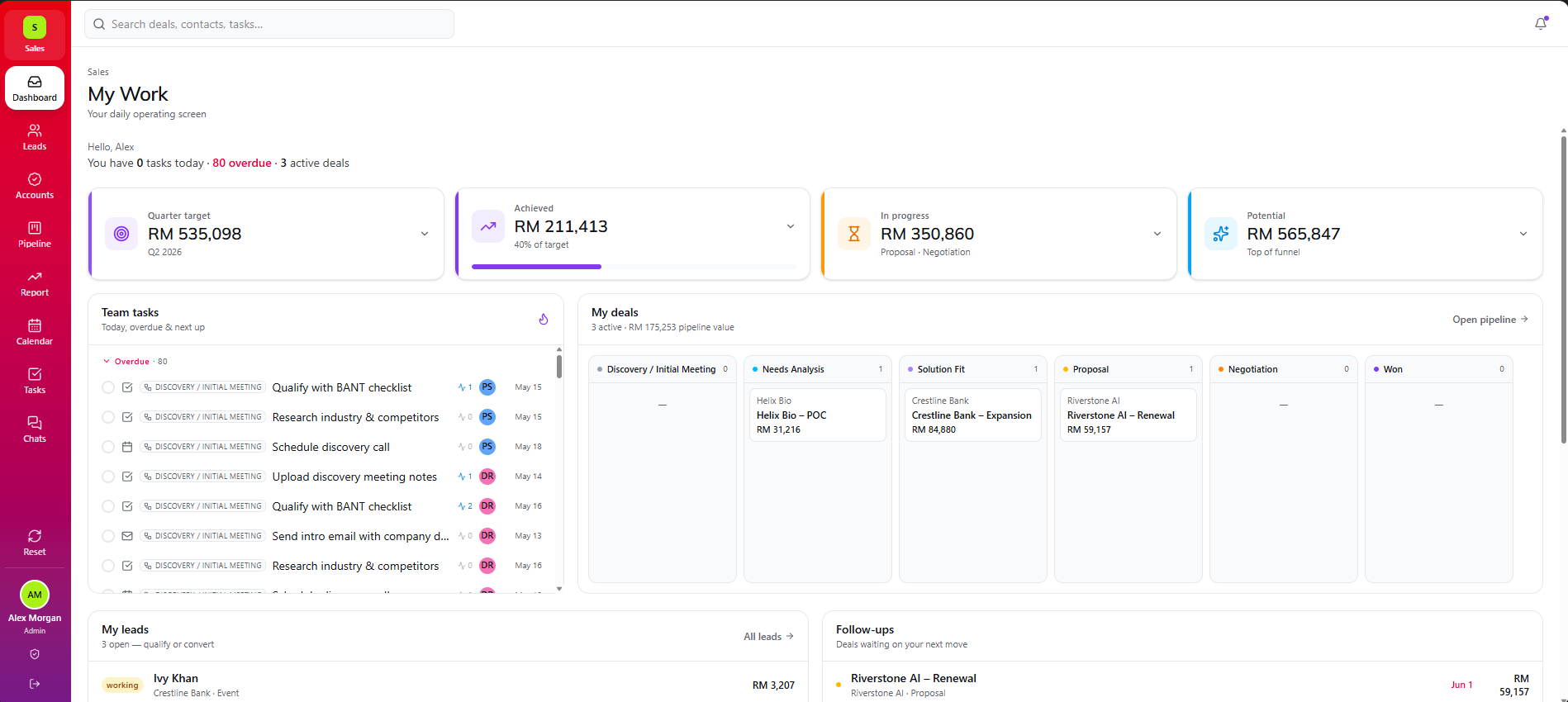Expand the Quarter target card chevron
This screenshot has height=702, width=1568.
(425, 234)
